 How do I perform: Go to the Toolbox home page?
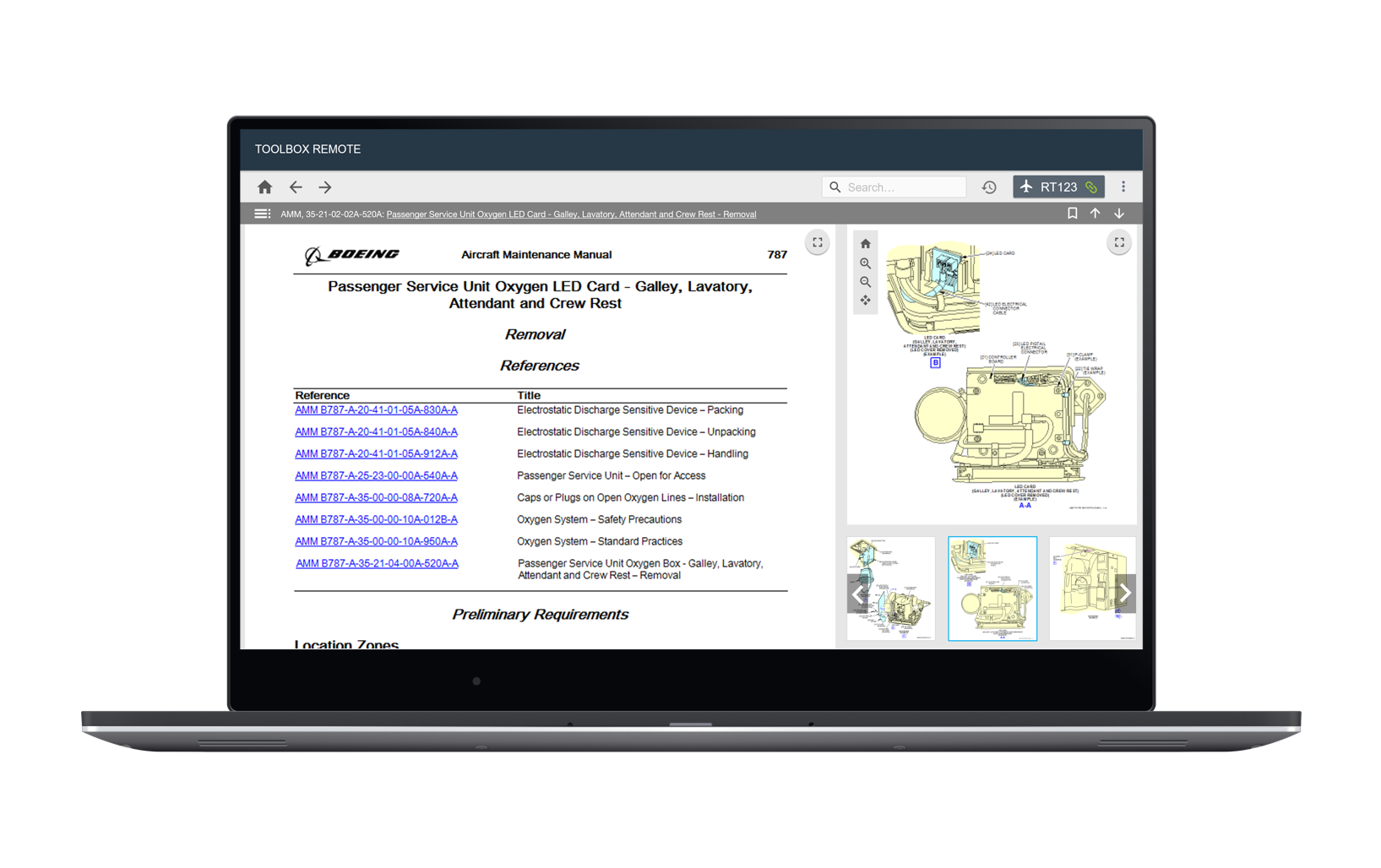[x=264, y=187]
